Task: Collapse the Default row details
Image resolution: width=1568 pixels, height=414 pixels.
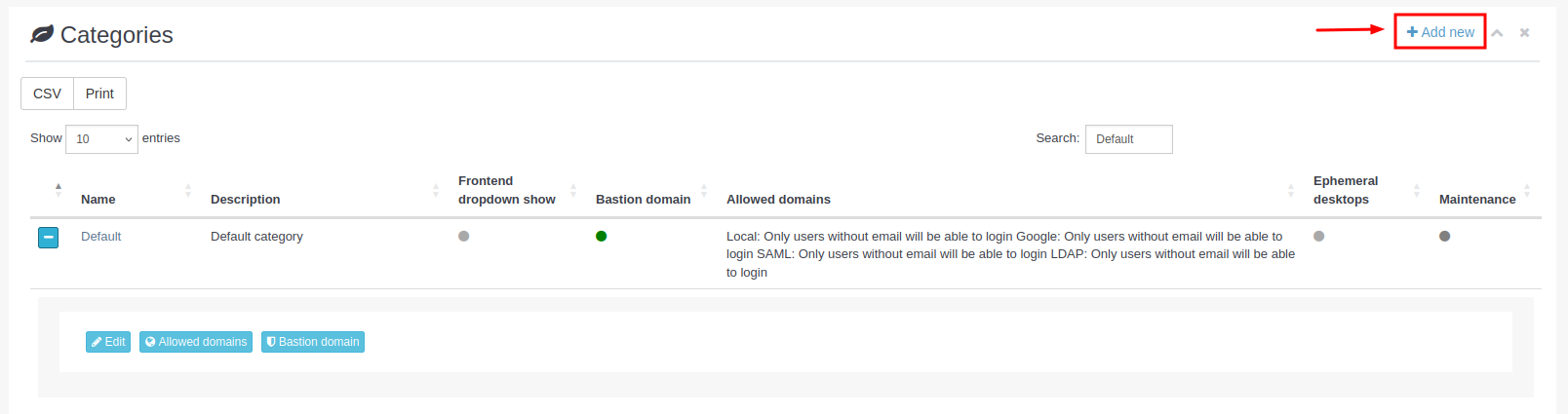Action: coord(48,237)
